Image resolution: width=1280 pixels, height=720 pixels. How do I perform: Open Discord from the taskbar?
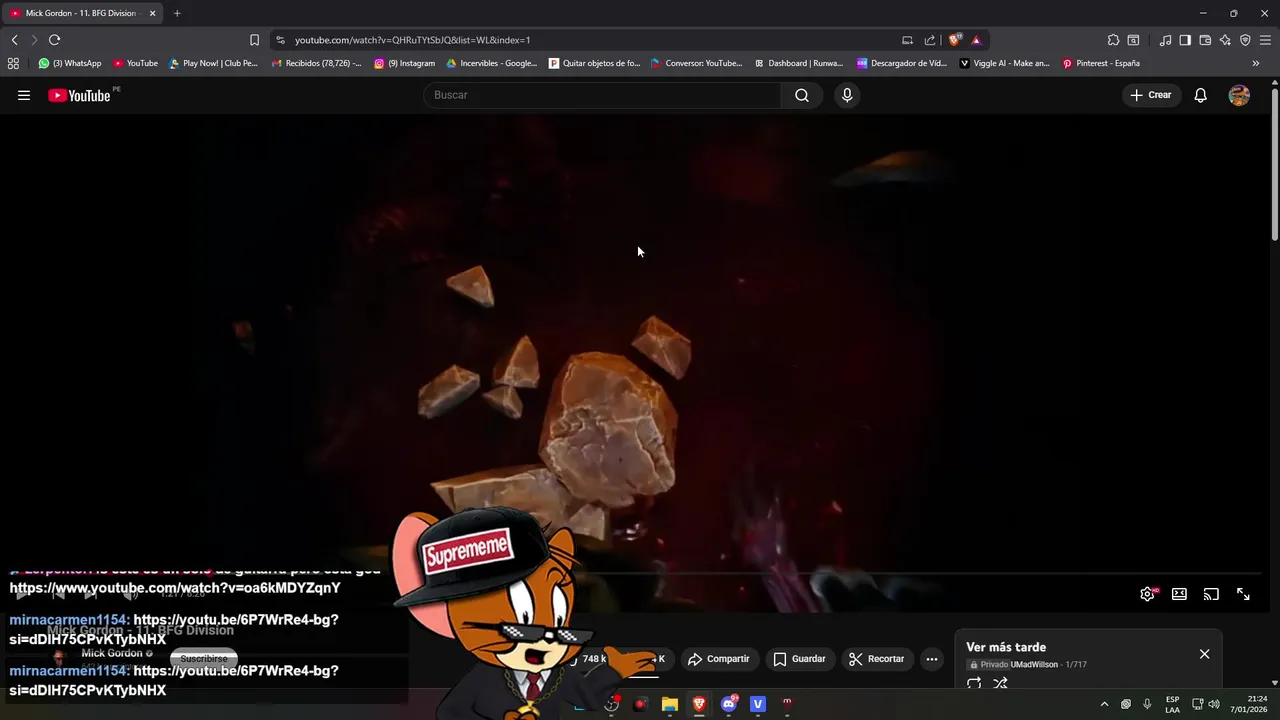729,704
